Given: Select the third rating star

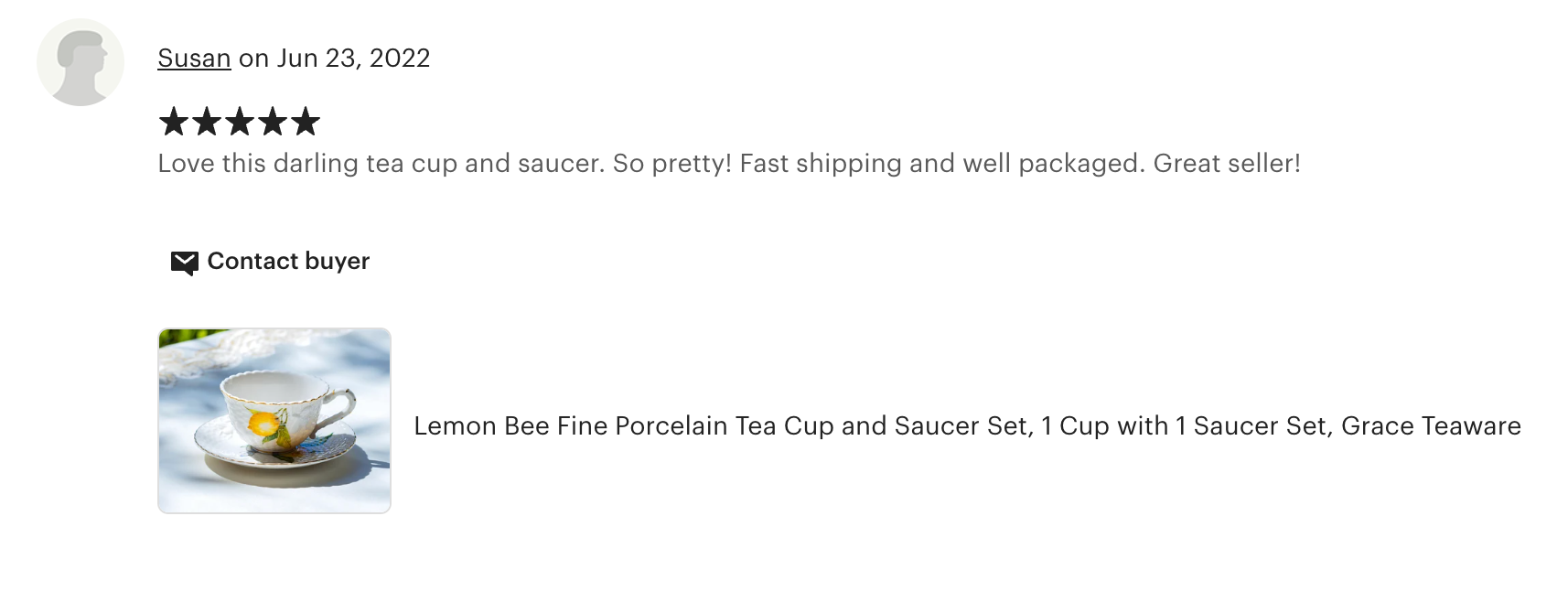Looking at the screenshot, I should click(240, 121).
